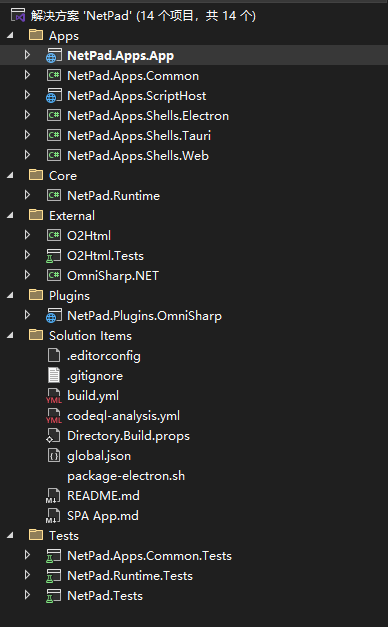Collapse the Tests folder arrow
This screenshot has width=388, height=627.
10,535
